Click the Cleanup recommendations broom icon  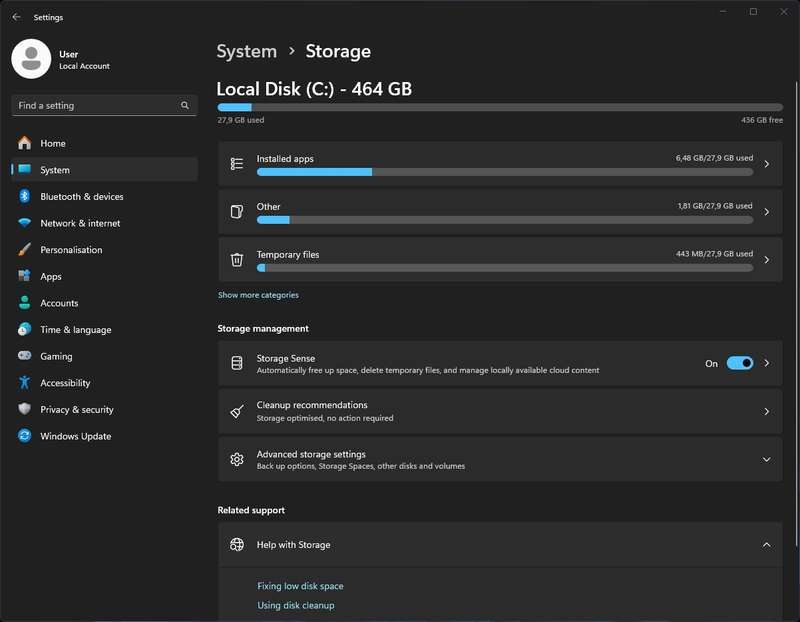[237, 411]
